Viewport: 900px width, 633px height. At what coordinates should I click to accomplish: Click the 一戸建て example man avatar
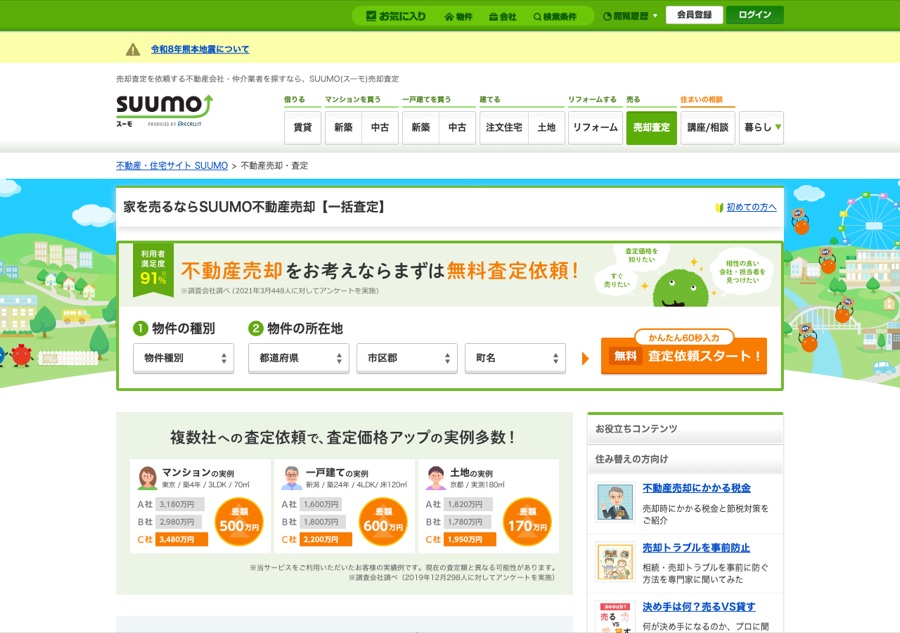(292, 477)
